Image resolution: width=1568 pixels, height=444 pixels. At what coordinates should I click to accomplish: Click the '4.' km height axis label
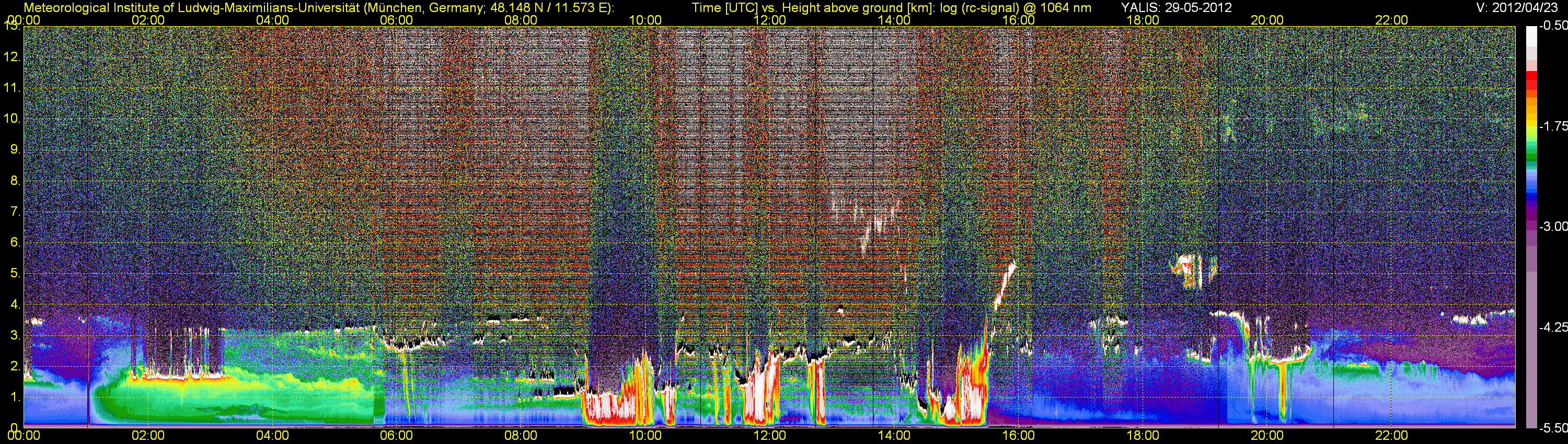pyautogui.click(x=15, y=304)
